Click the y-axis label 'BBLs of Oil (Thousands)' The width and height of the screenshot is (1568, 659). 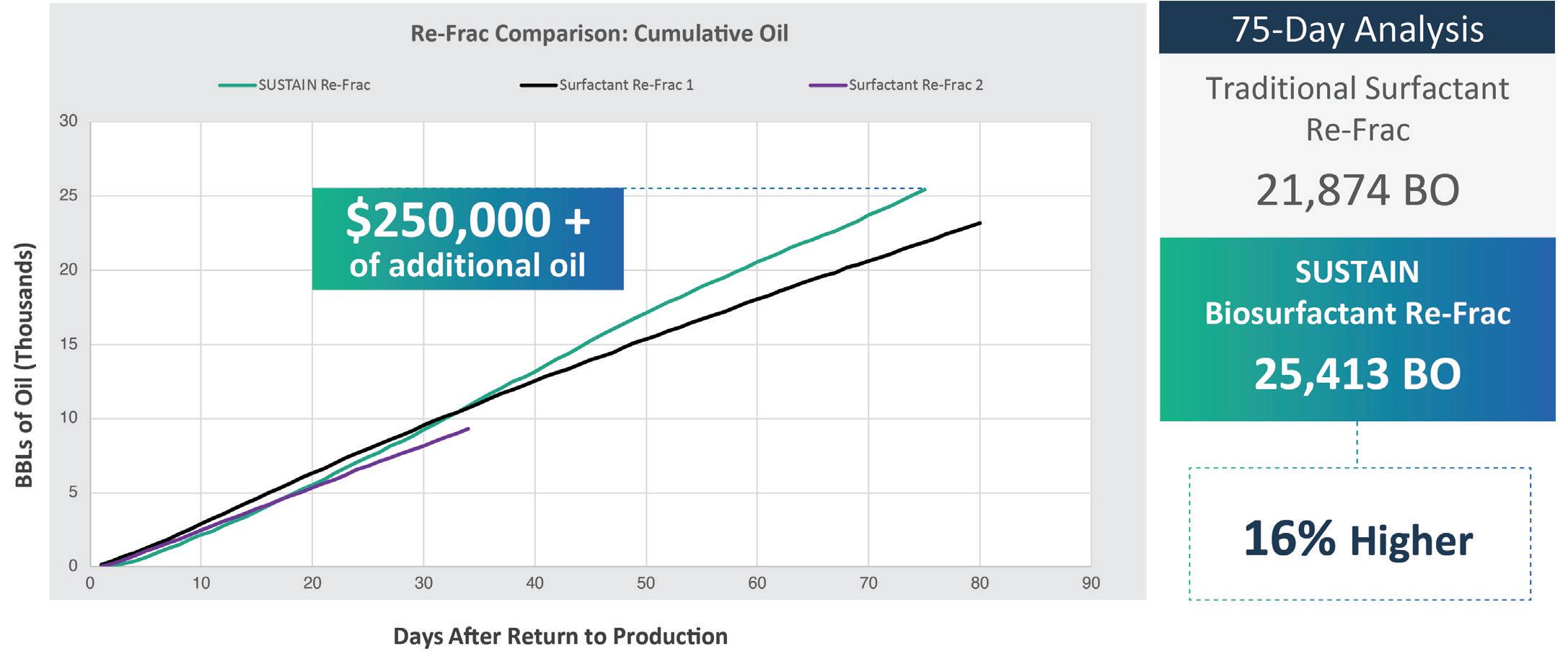point(25,366)
